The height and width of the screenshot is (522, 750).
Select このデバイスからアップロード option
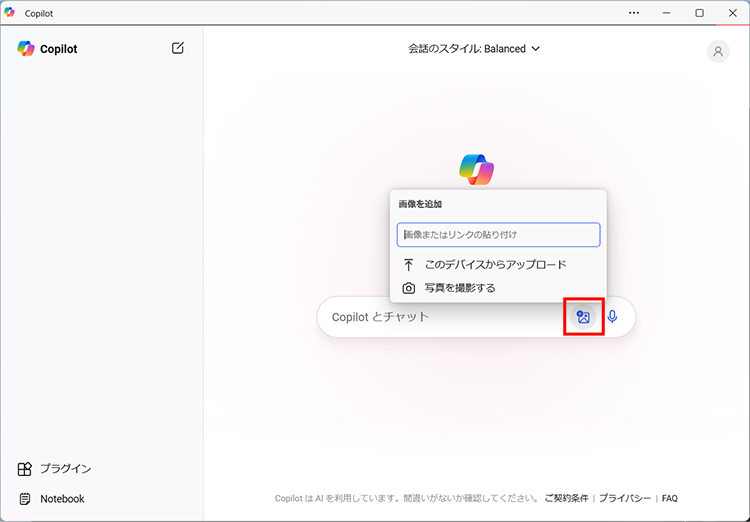point(498,265)
